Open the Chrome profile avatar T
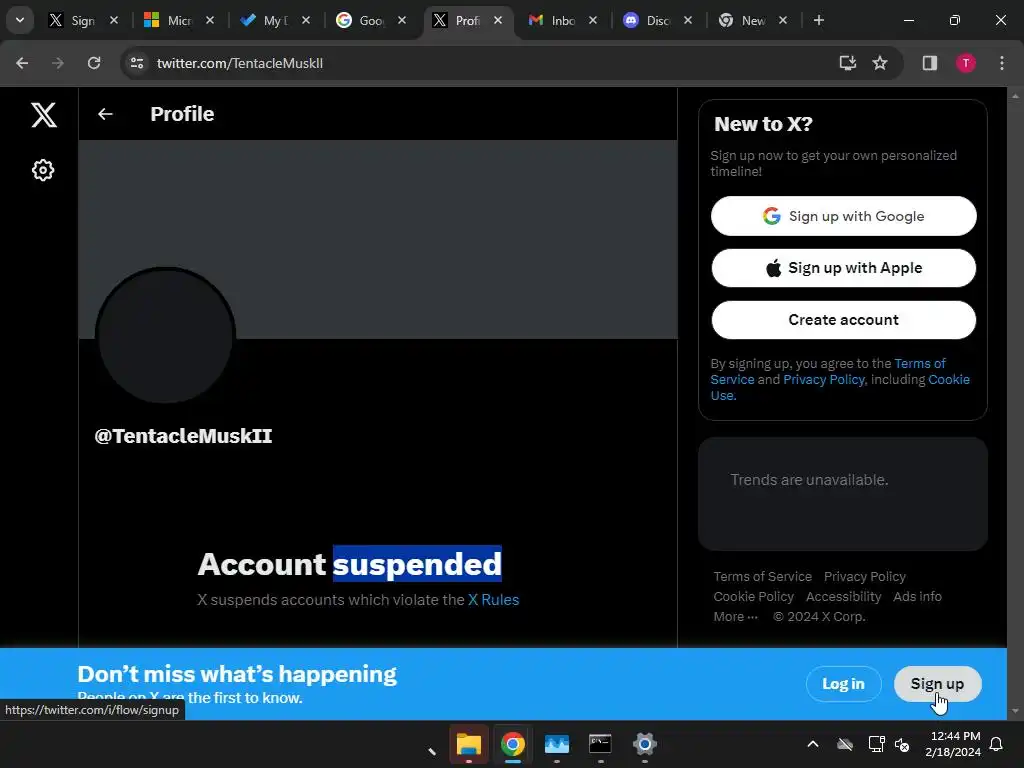 pos(966,63)
